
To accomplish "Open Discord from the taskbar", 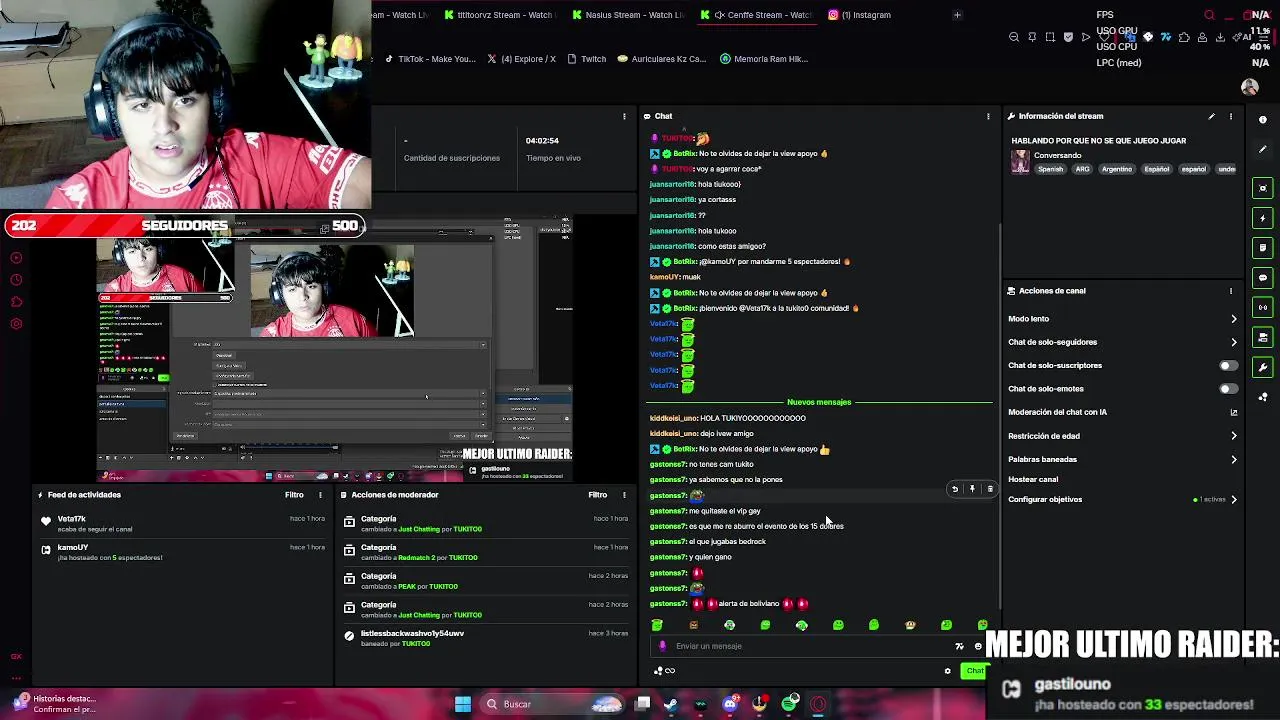I will pyautogui.click(x=730, y=704).
